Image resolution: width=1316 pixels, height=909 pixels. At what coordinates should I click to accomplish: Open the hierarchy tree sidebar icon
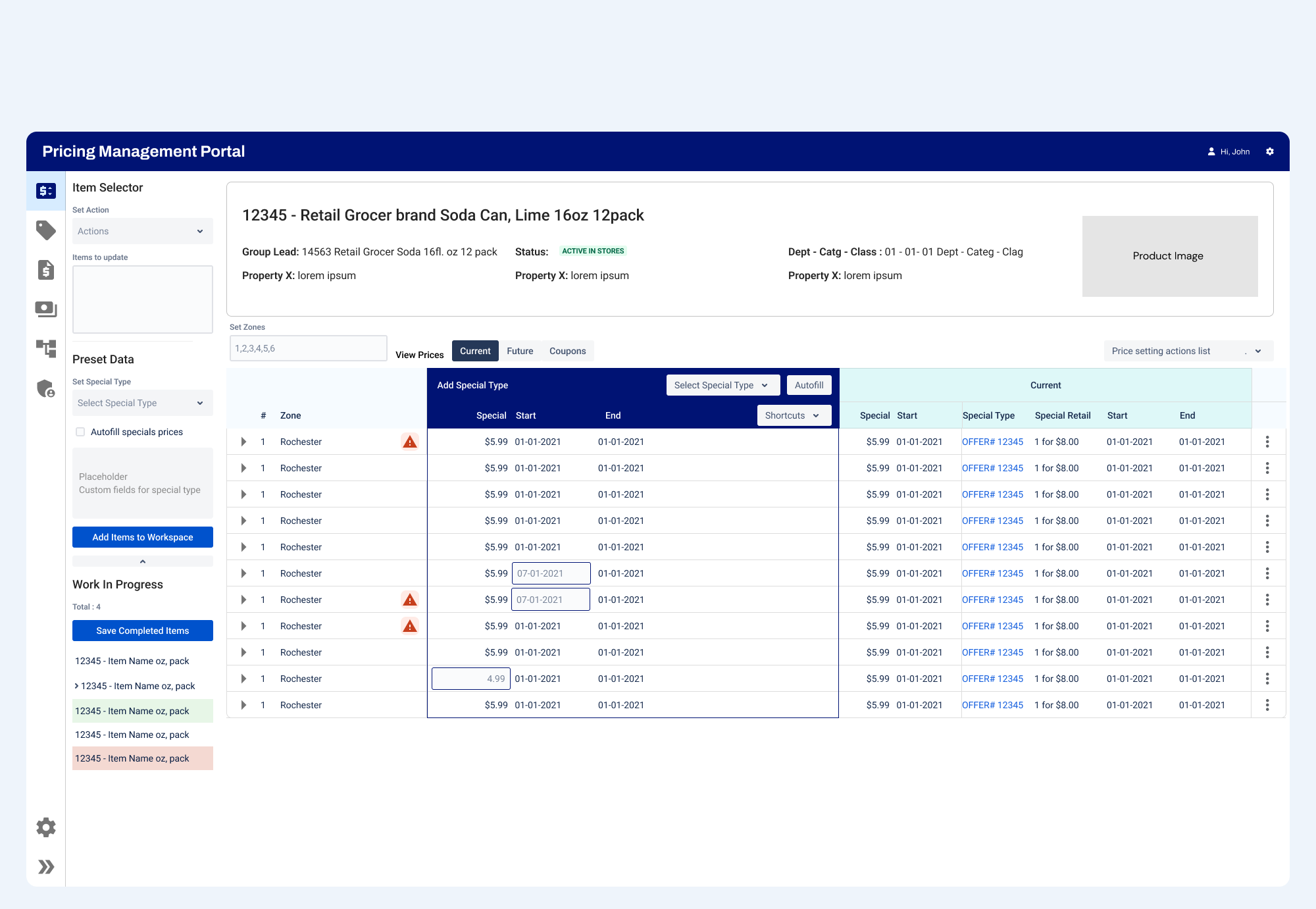tap(46, 349)
